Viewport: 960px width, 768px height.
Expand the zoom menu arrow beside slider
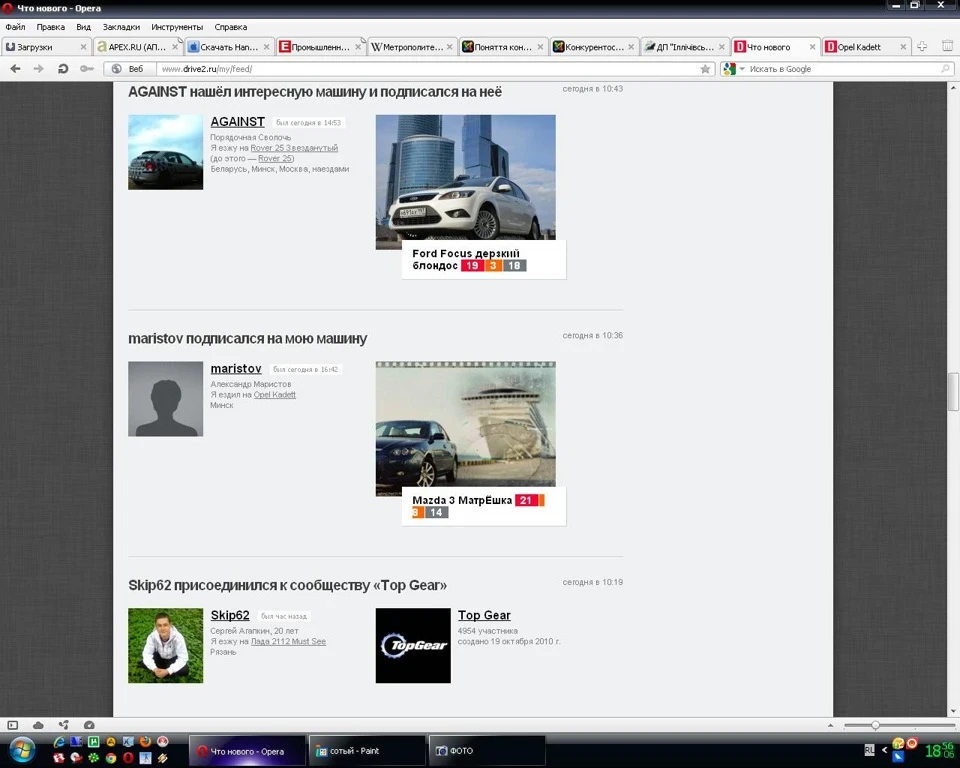(830, 726)
